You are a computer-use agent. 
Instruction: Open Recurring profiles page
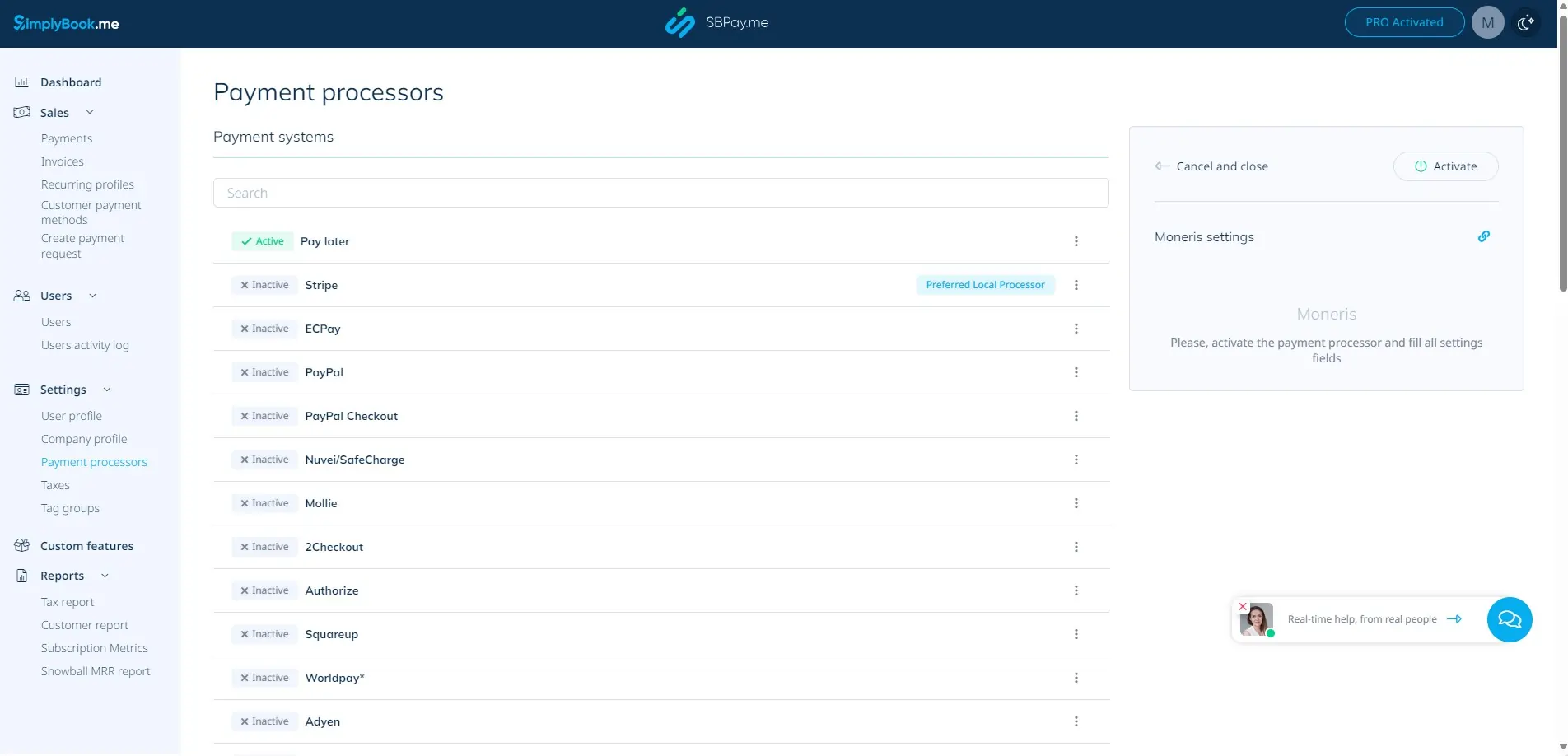87,184
